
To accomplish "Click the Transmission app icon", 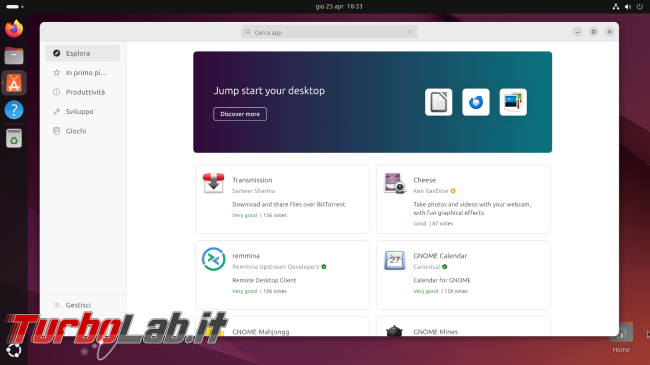I will click(213, 183).
